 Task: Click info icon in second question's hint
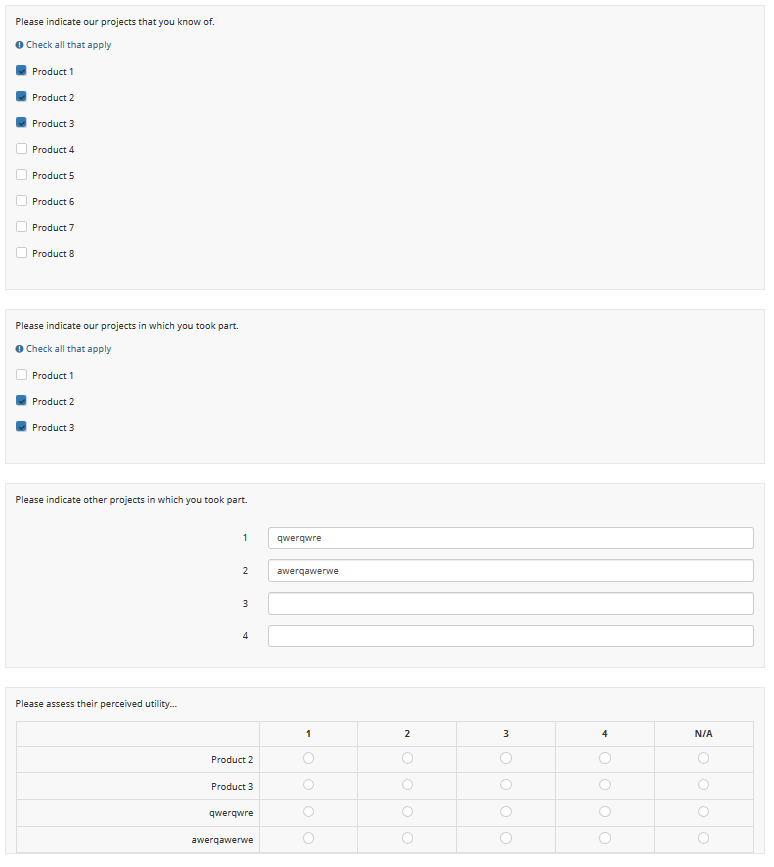pyautogui.click(x=20, y=349)
